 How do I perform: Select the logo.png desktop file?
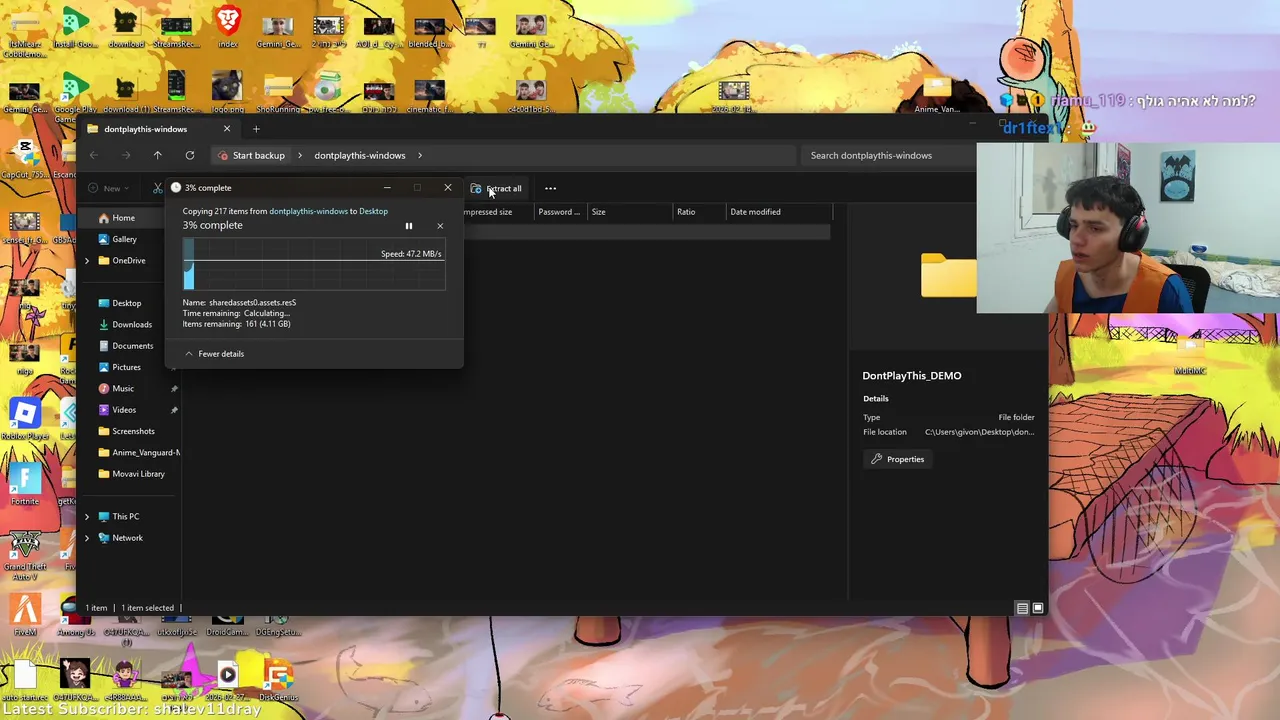coord(226,92)
